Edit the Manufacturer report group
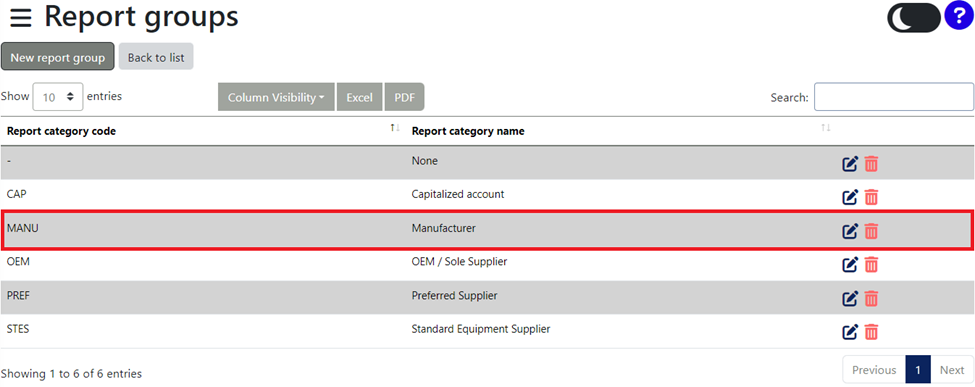 pos(850,231)
